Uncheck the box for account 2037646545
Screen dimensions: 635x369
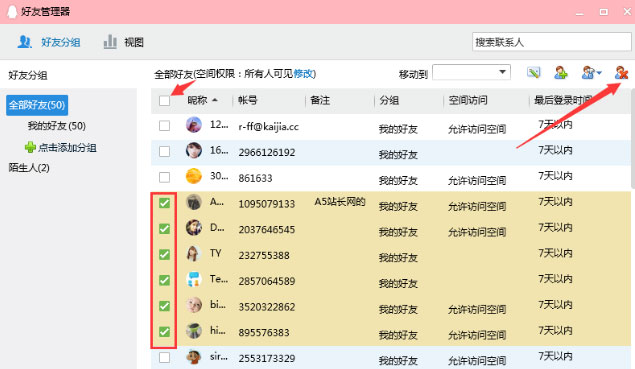[x=164, y=229]
